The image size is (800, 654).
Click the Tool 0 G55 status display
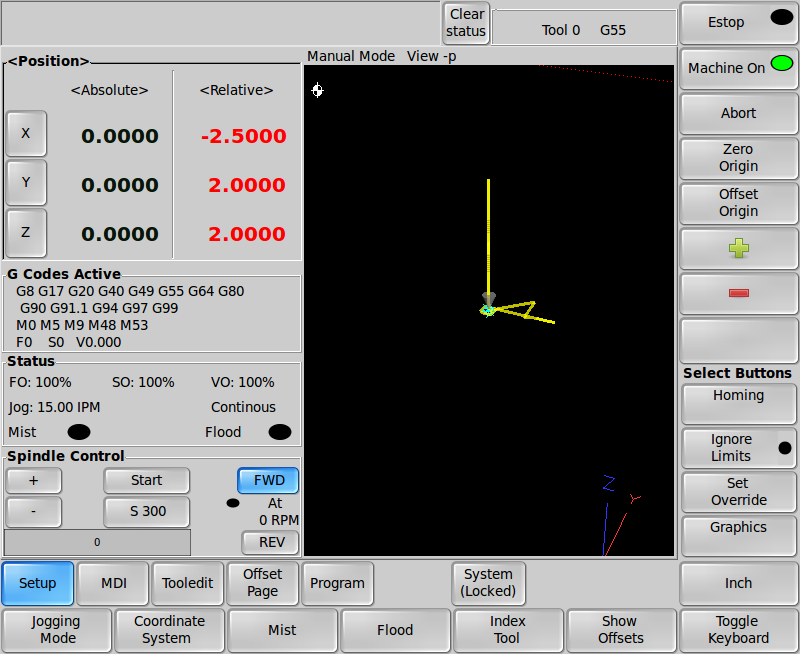(x=584, y=28)
